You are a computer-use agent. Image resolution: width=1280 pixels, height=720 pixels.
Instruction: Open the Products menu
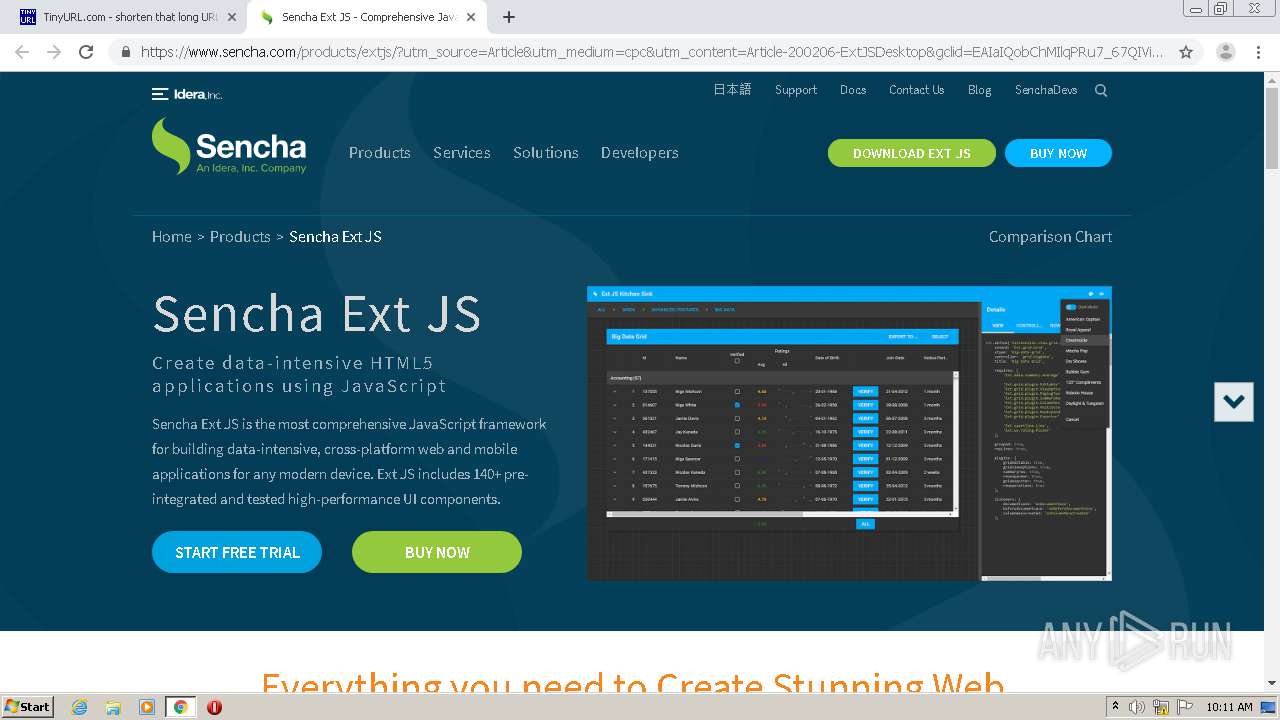click(x=379, y=153)
